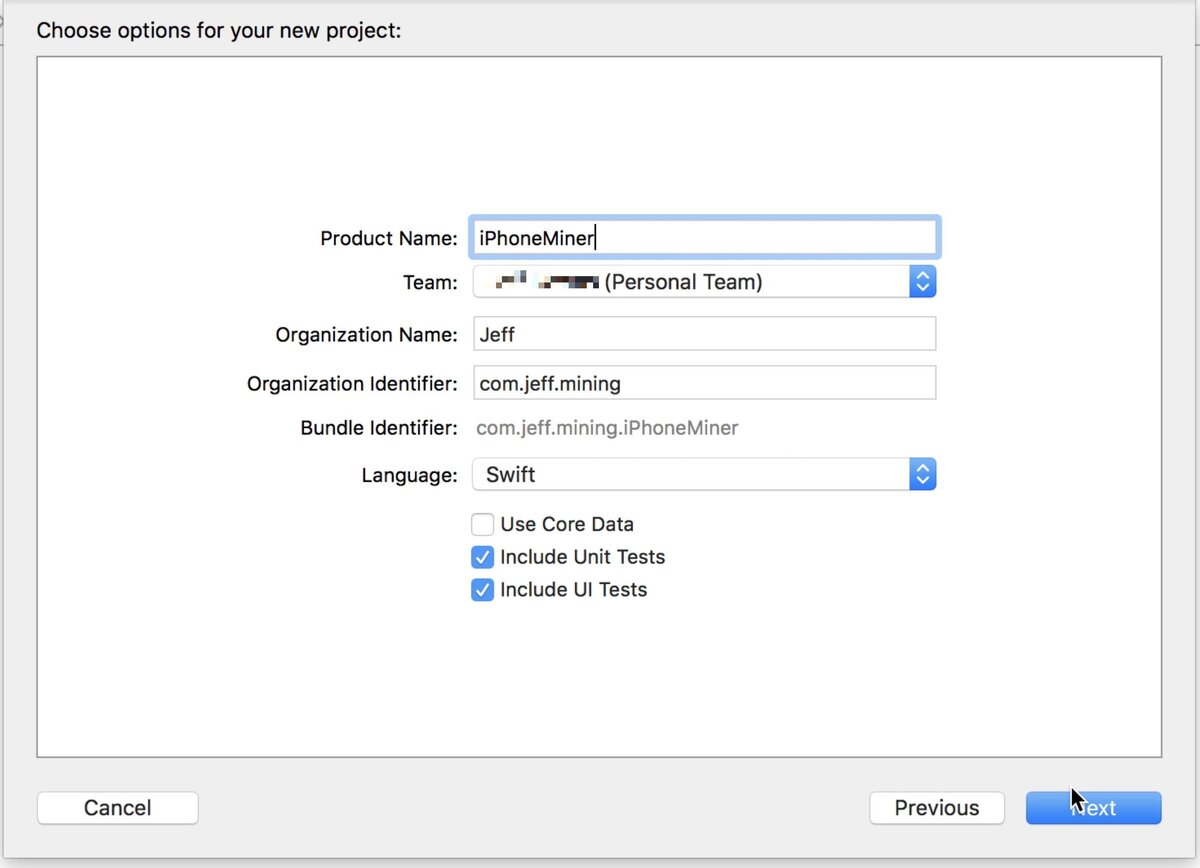Click the Team dropdown's blue arrow icon
Viewport: 1200px width, 868px height.
pyautogui.click(x=922, y=282)
